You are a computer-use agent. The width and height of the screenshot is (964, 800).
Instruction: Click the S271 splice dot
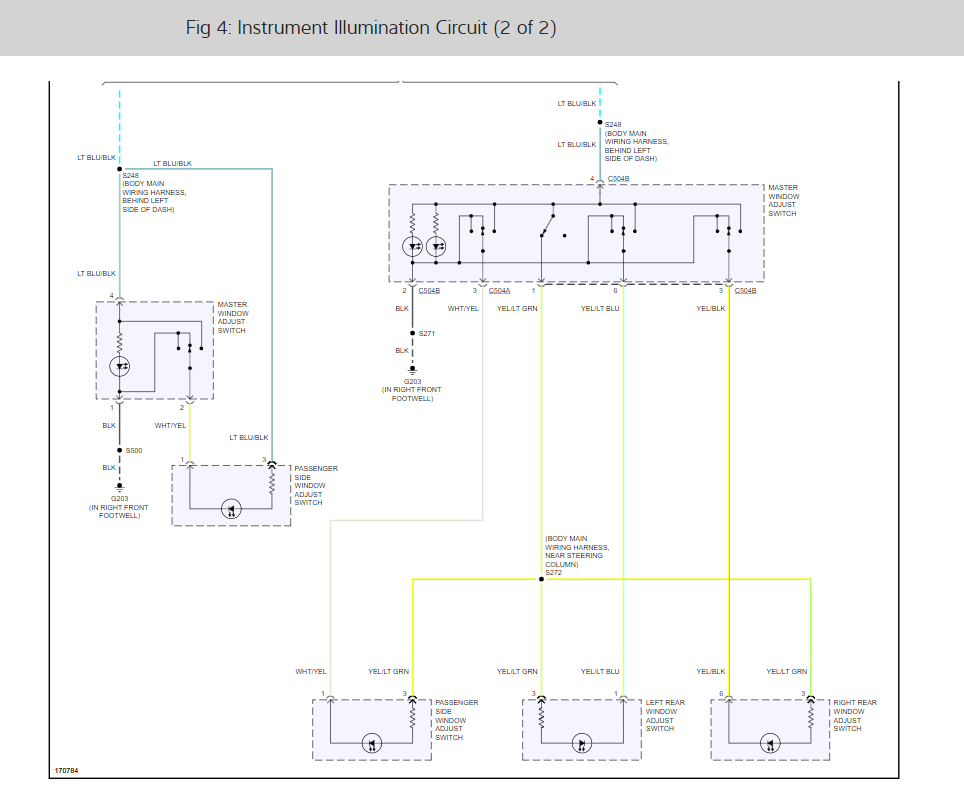pos(413,333)
